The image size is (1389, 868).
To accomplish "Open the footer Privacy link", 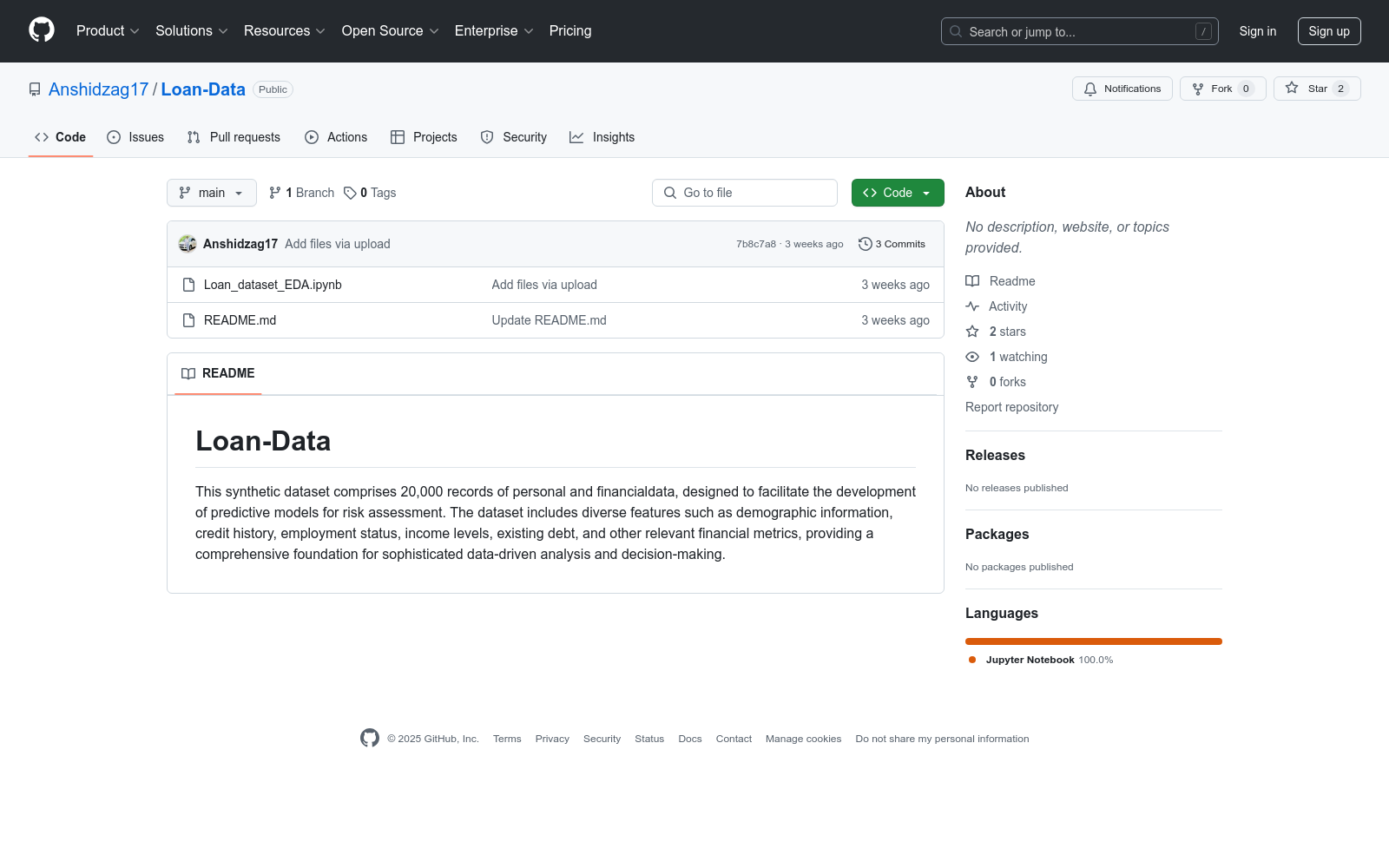I will pyautogui.click(x=552, y=739).
